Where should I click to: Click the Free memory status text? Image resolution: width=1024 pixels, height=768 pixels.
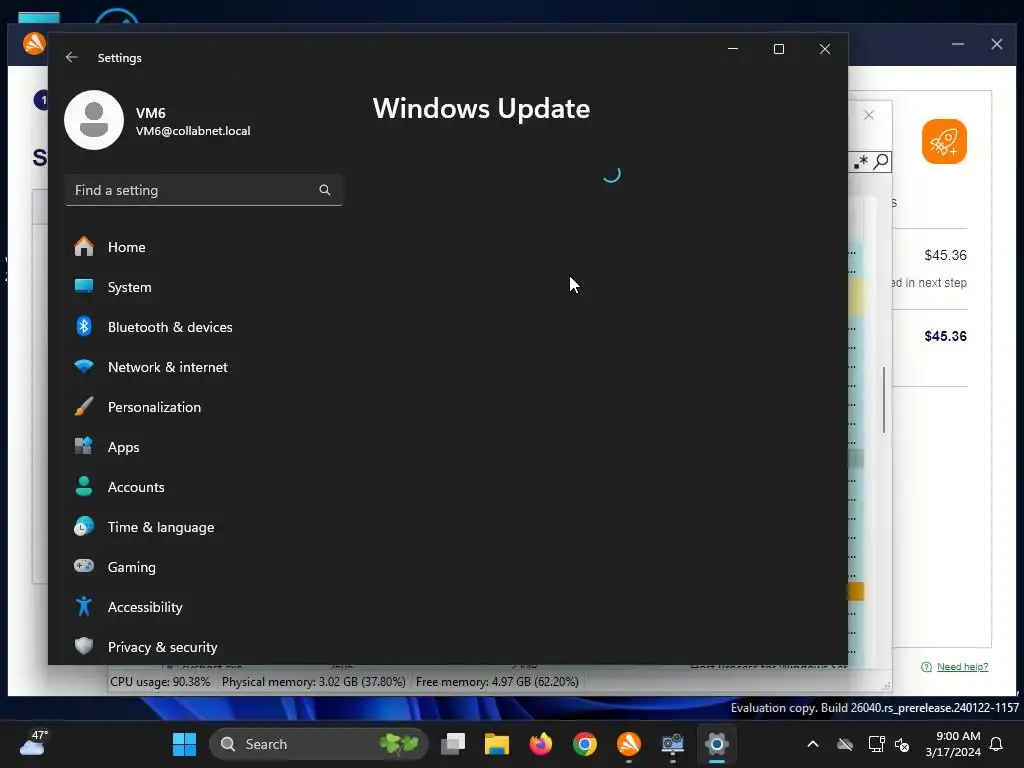(497, 682)
